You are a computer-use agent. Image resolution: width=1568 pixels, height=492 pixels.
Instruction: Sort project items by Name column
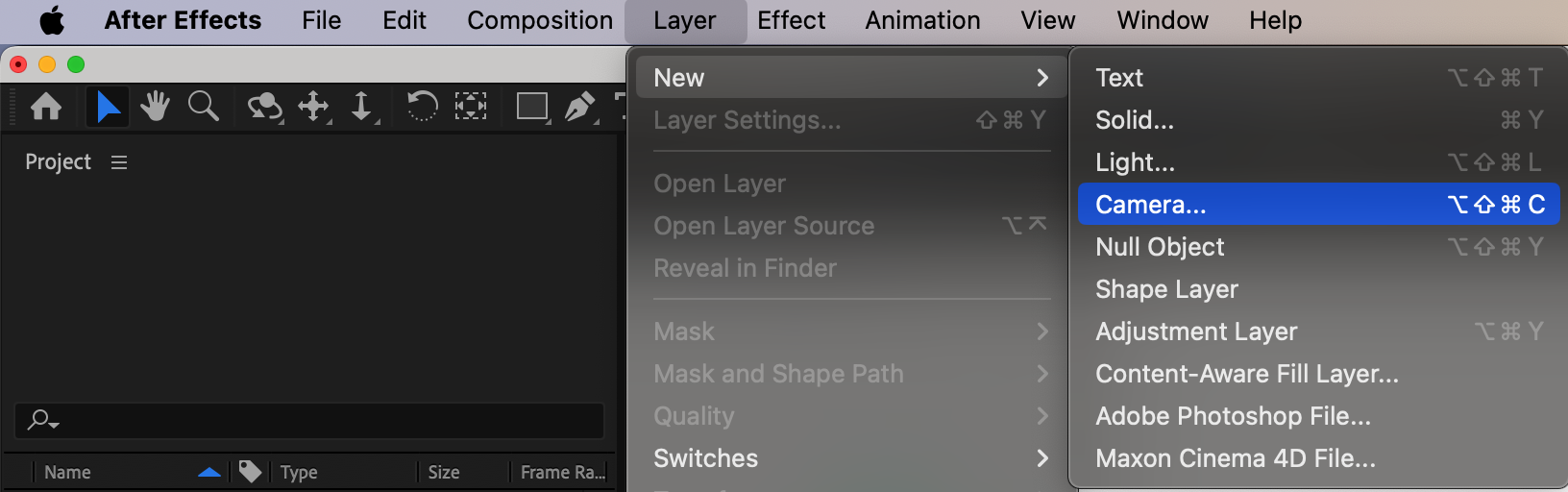tap(67, 472)
